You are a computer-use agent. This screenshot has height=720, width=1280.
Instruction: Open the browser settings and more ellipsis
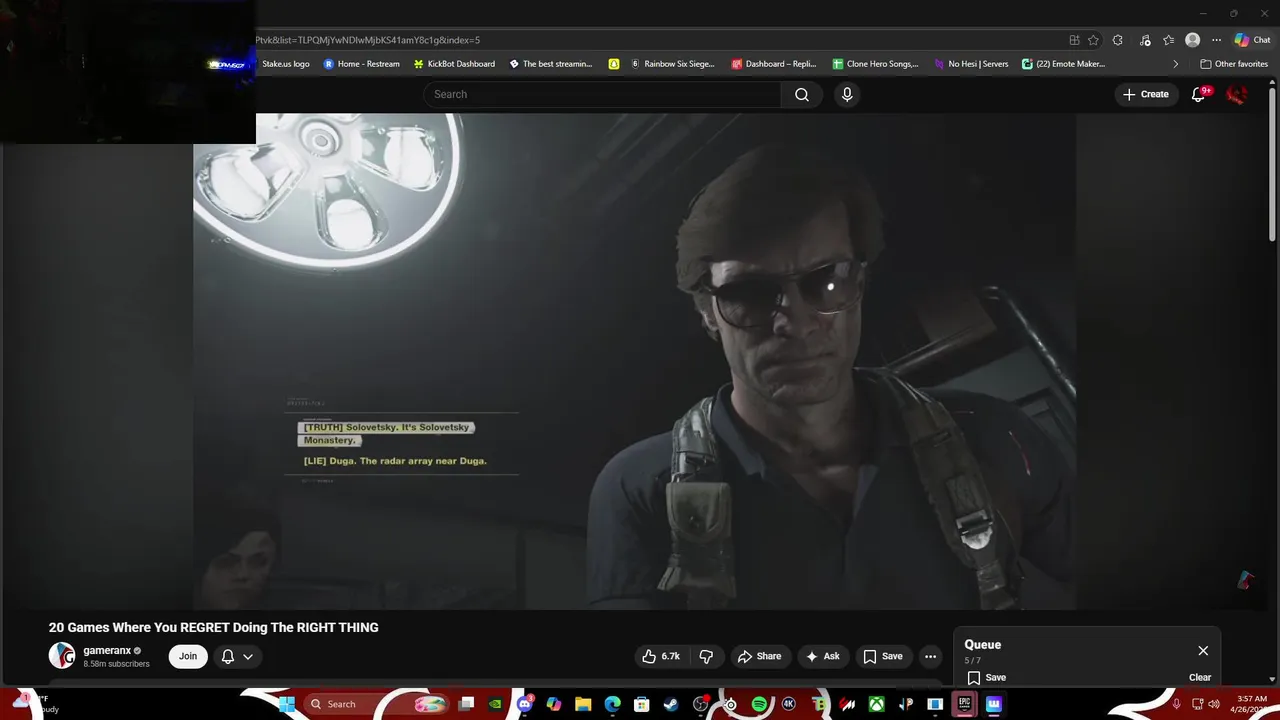tap(1216, 40)
